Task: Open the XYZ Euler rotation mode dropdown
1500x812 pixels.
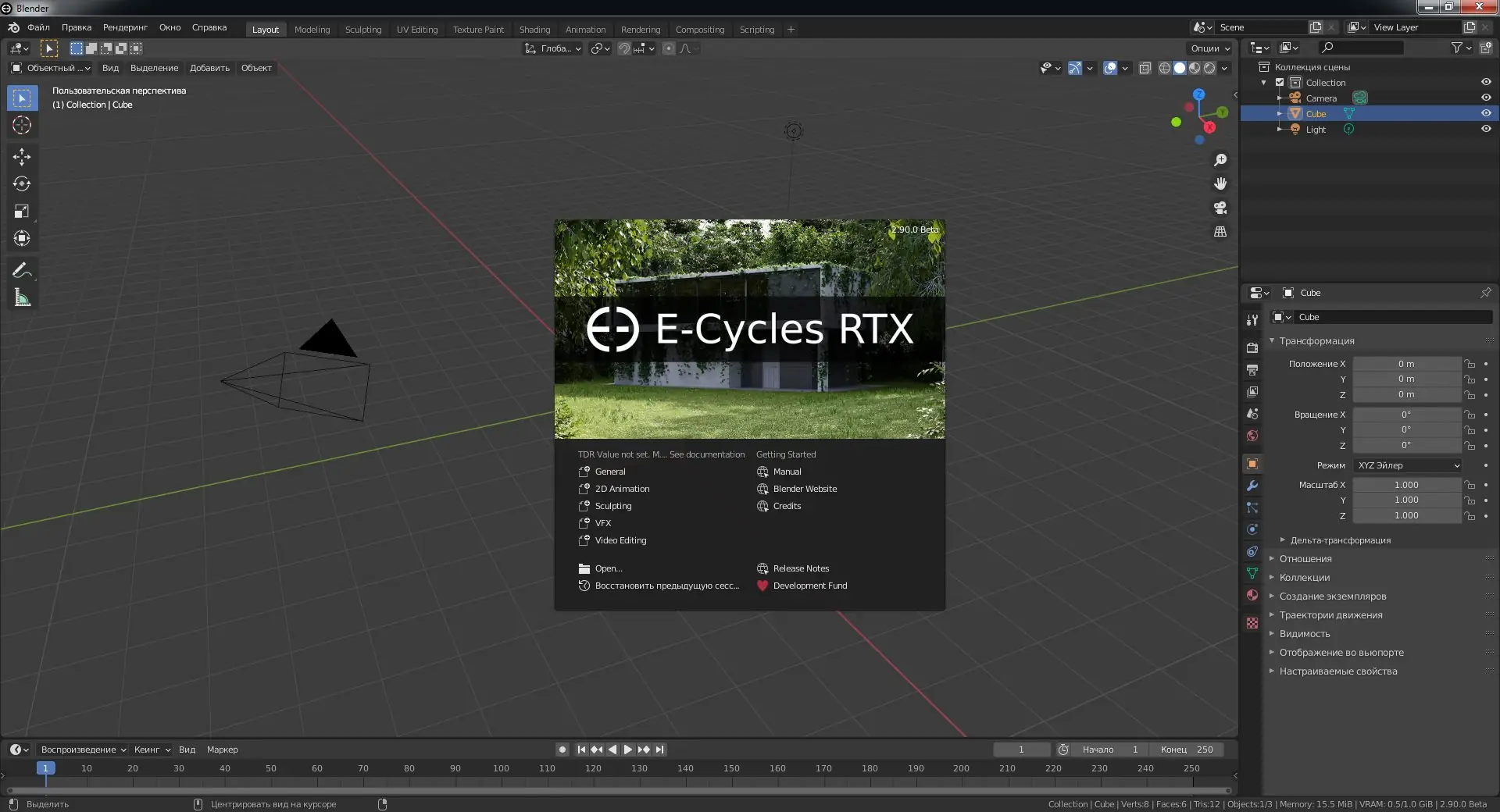Action: click(1407, 465)
